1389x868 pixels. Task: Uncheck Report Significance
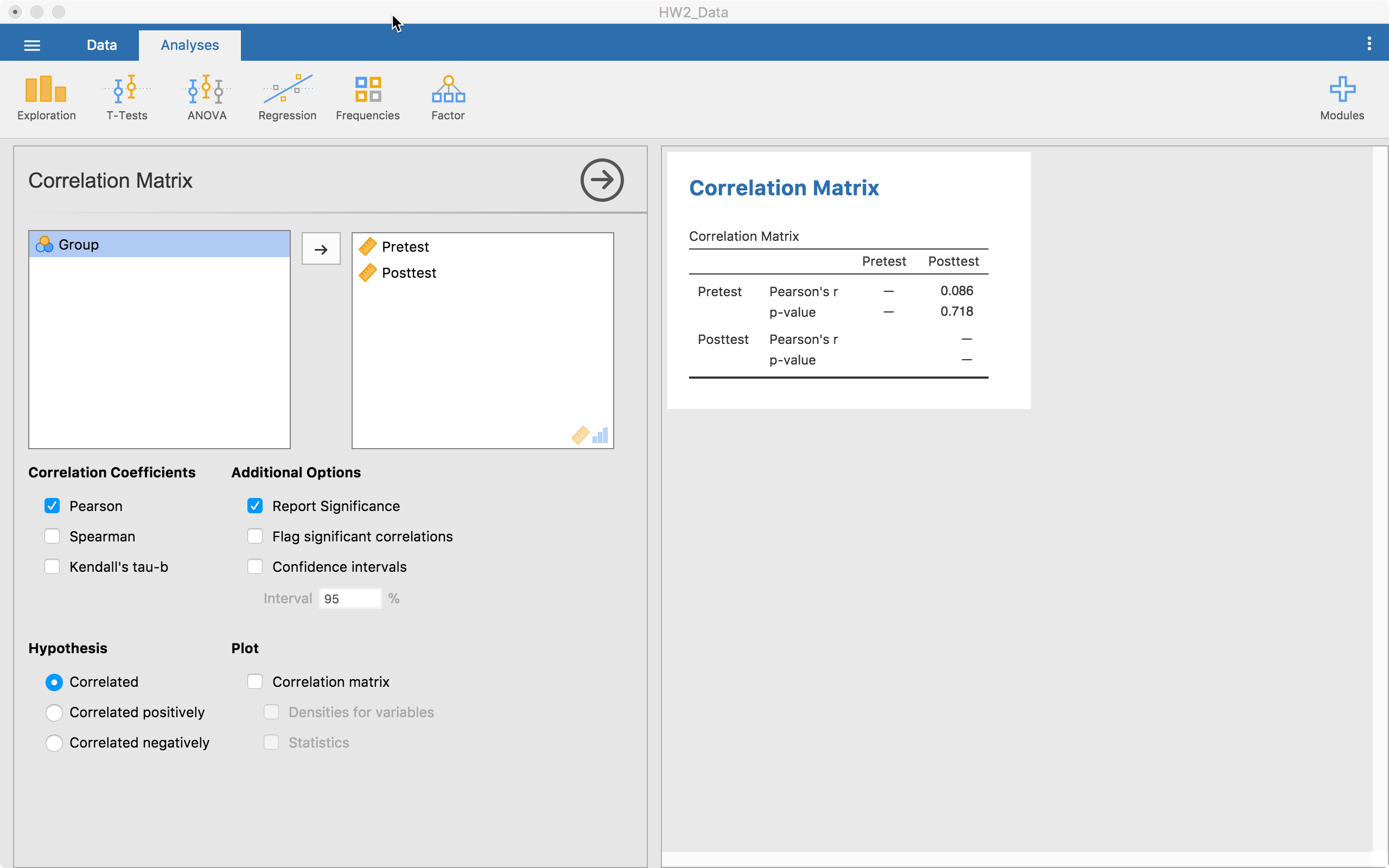pyautogui.click(x=255, y=506)
